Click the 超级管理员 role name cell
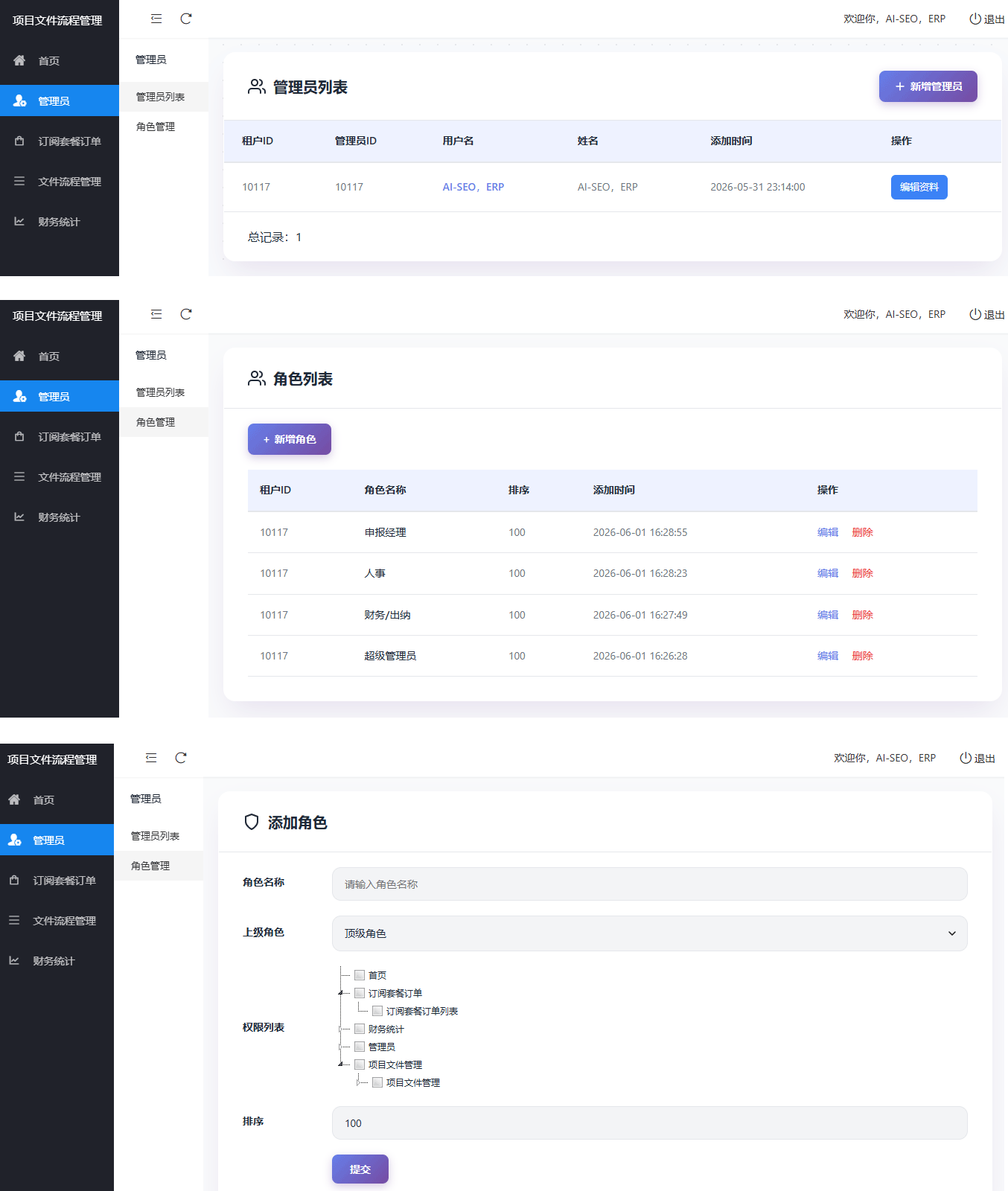 (390, 656)
